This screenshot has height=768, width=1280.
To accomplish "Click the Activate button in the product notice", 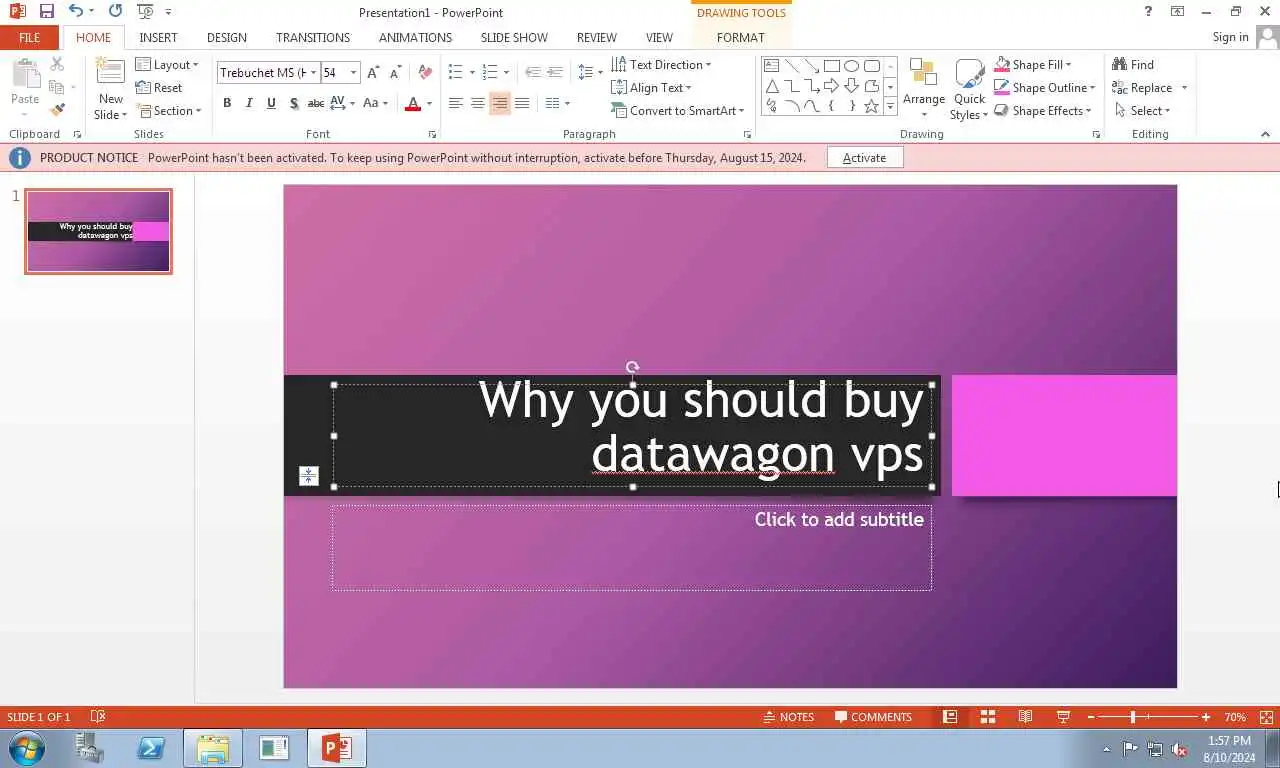I will point(865,158).
